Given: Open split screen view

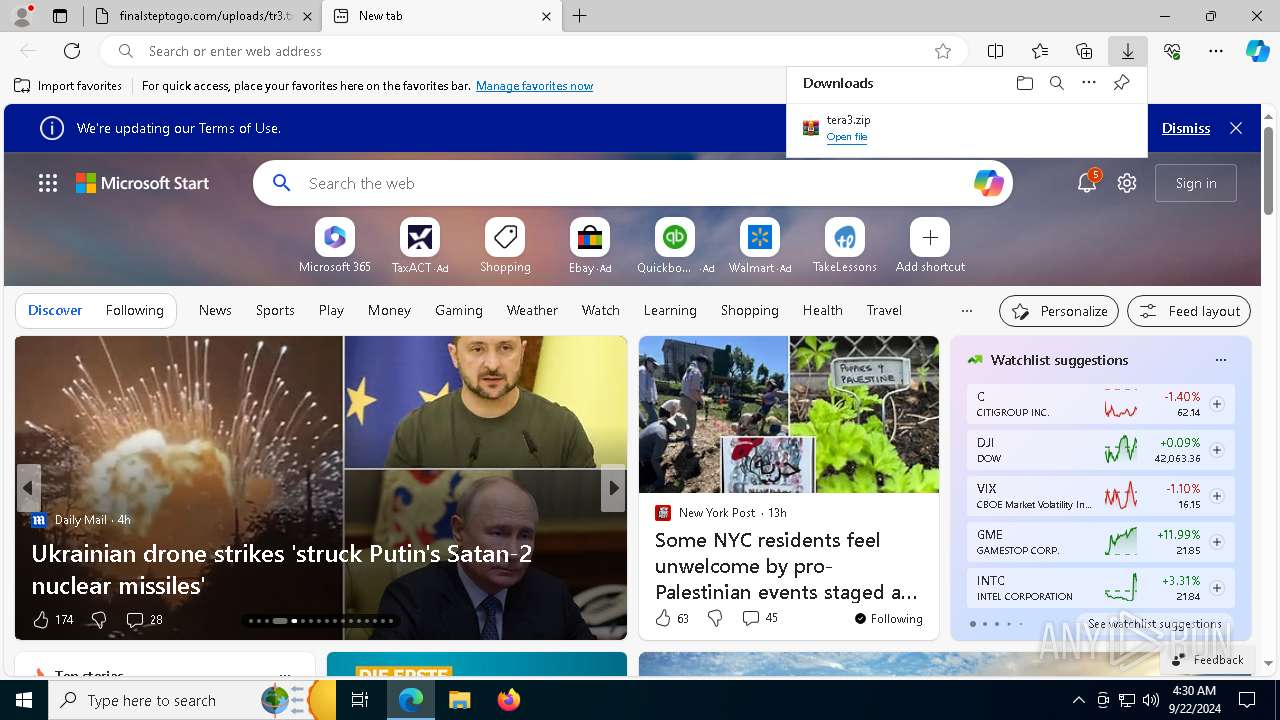Looking at the screenshot, I should pos(996,51).
